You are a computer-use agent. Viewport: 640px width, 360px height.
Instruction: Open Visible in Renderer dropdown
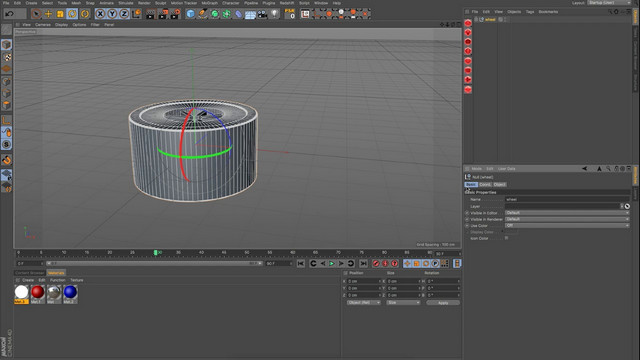point(567,219)
